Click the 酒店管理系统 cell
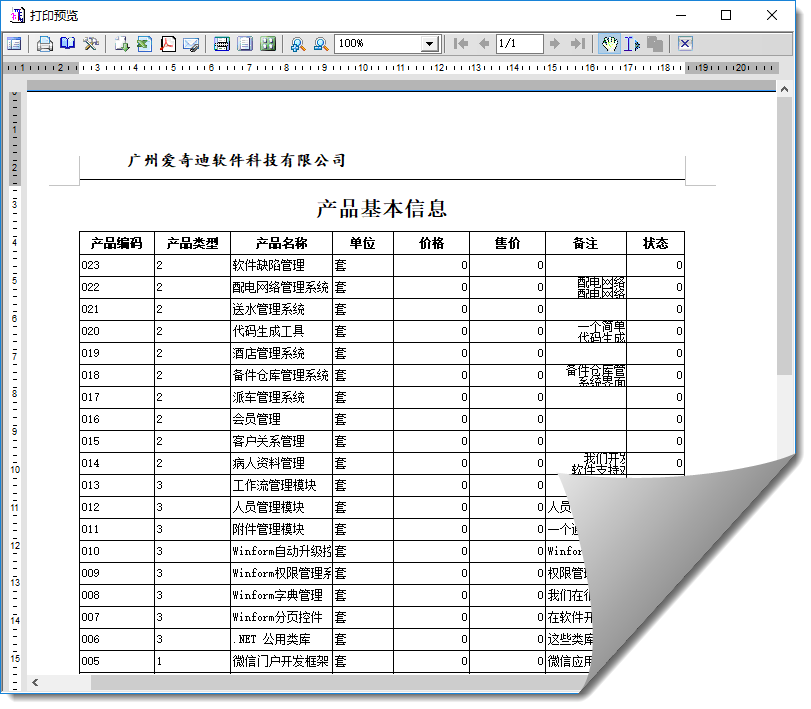 click(x=281, y=353)
